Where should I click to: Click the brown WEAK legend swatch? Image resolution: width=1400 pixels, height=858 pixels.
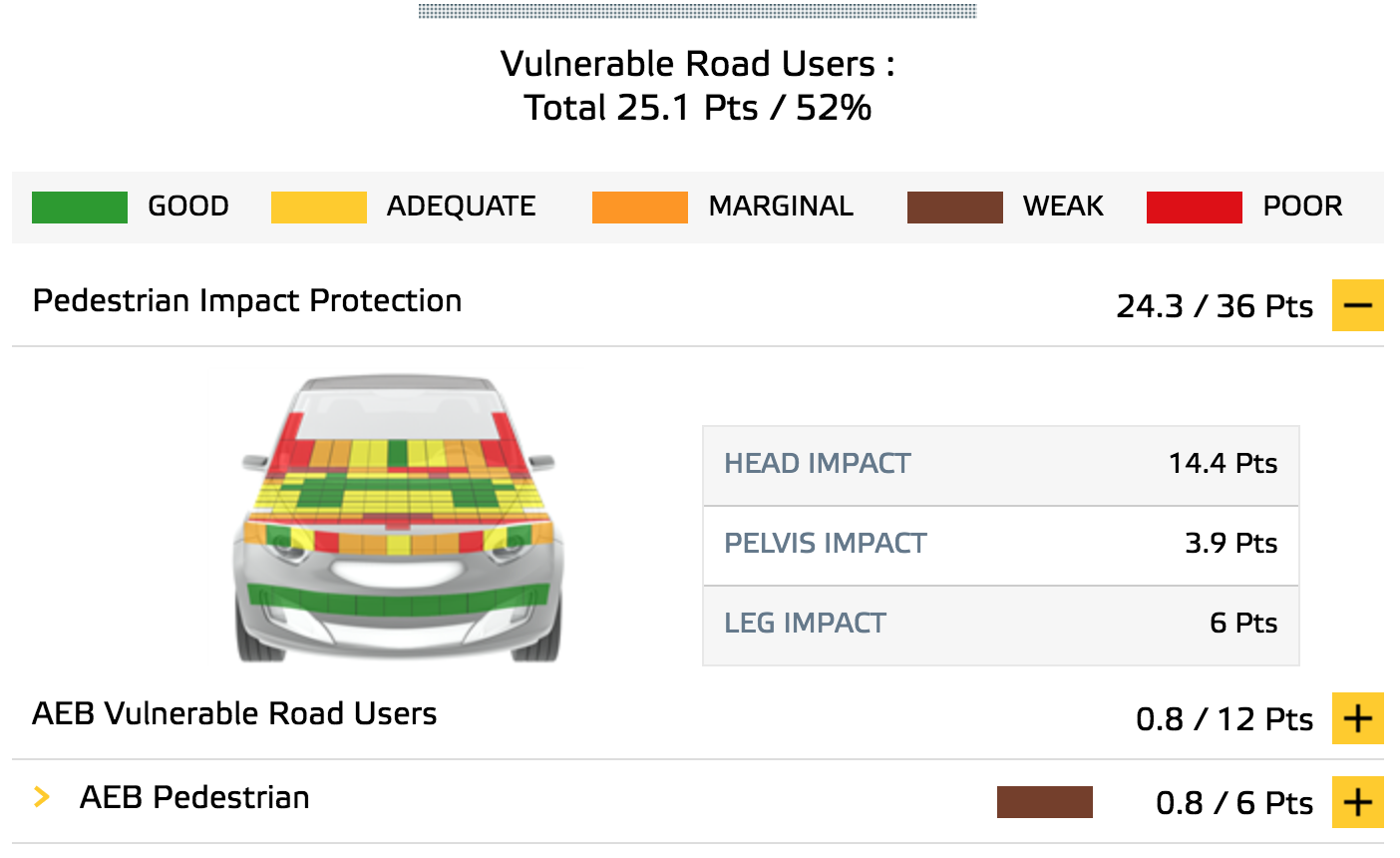[x=955, y=207]
